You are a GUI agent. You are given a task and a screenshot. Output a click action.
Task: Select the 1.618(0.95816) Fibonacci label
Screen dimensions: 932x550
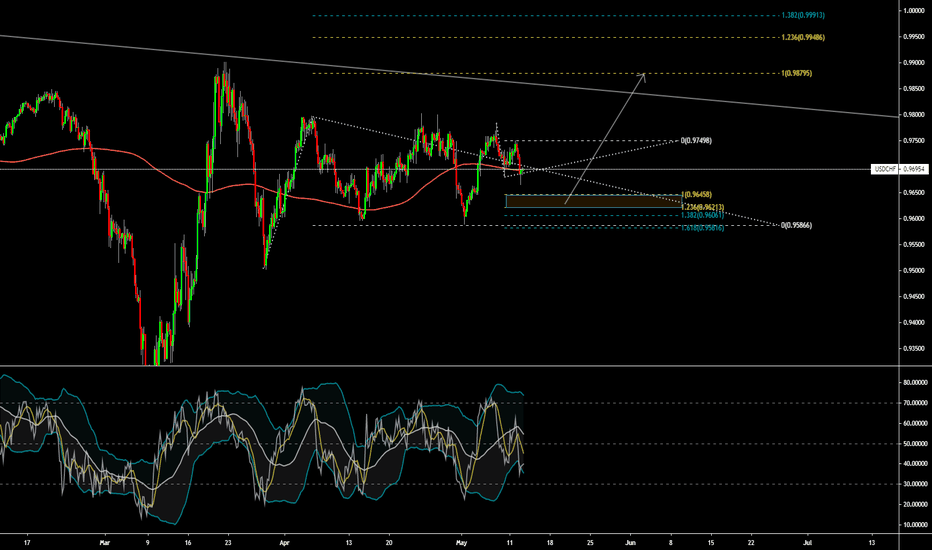[703, 228]
